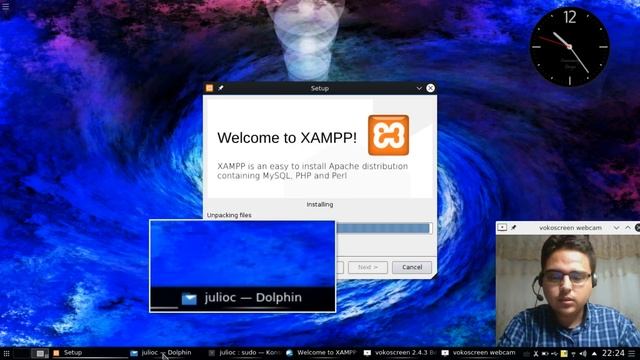Click the virtual desktop pager on the taskbar
Image resolution: width=640 pixels, height=360 pixels.
point(31,353)
